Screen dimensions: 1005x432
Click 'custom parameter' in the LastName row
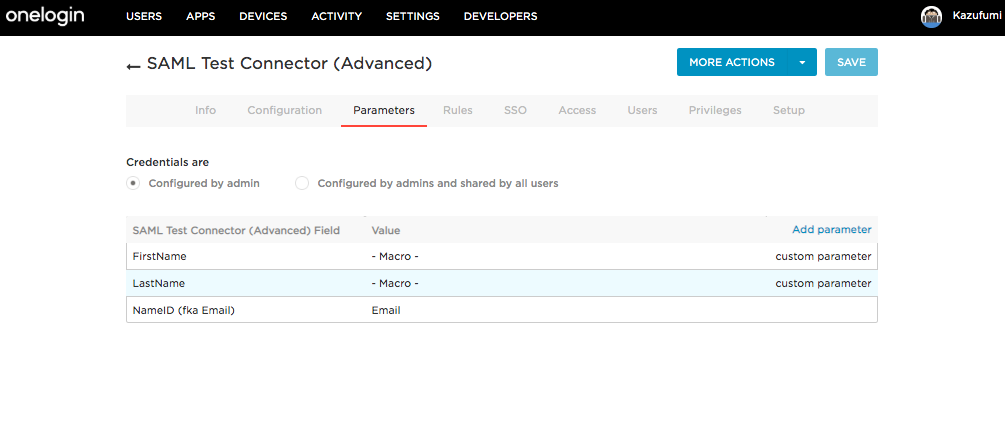(823, 283)
